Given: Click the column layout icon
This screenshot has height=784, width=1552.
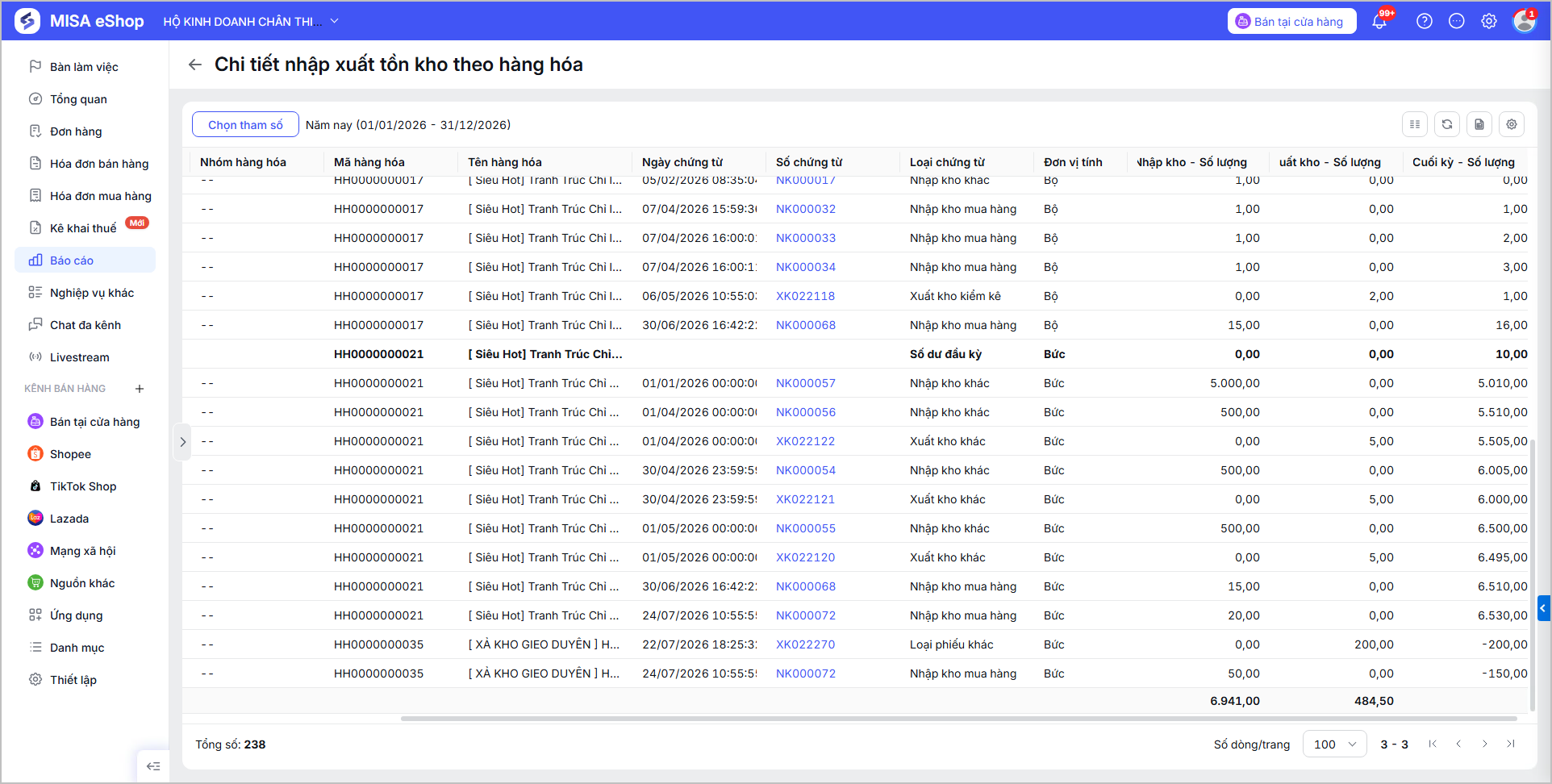Looking at the screenshot, I should point(1415,124).
